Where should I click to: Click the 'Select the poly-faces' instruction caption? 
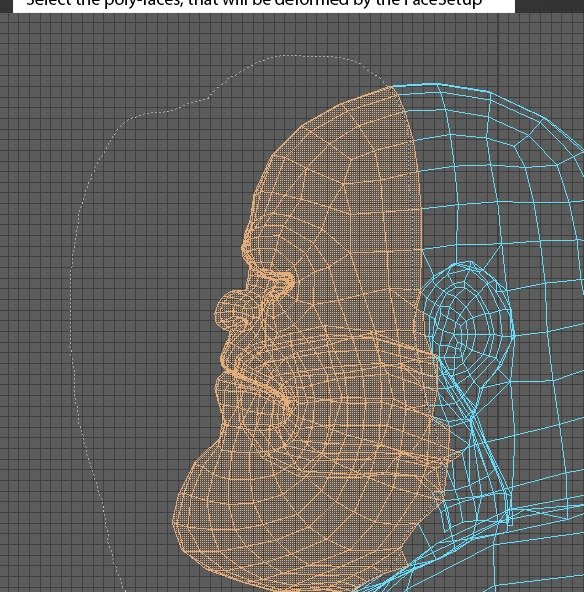click(254, 3)
